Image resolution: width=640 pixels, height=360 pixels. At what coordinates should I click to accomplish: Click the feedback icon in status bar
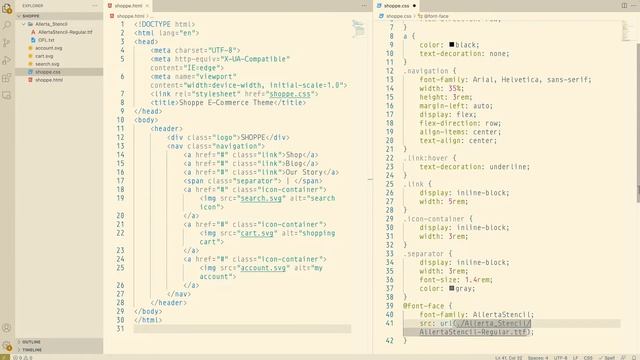point(623,358)
